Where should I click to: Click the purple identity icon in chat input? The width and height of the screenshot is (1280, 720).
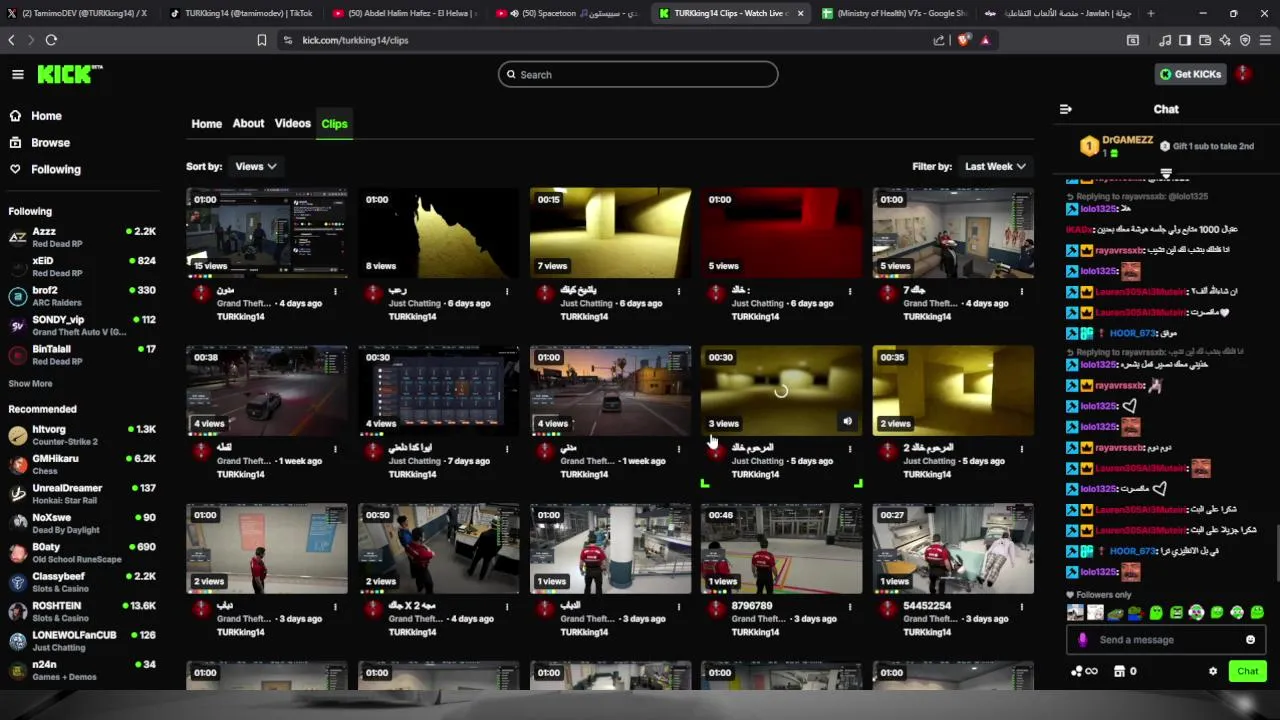coord(1083,640)
